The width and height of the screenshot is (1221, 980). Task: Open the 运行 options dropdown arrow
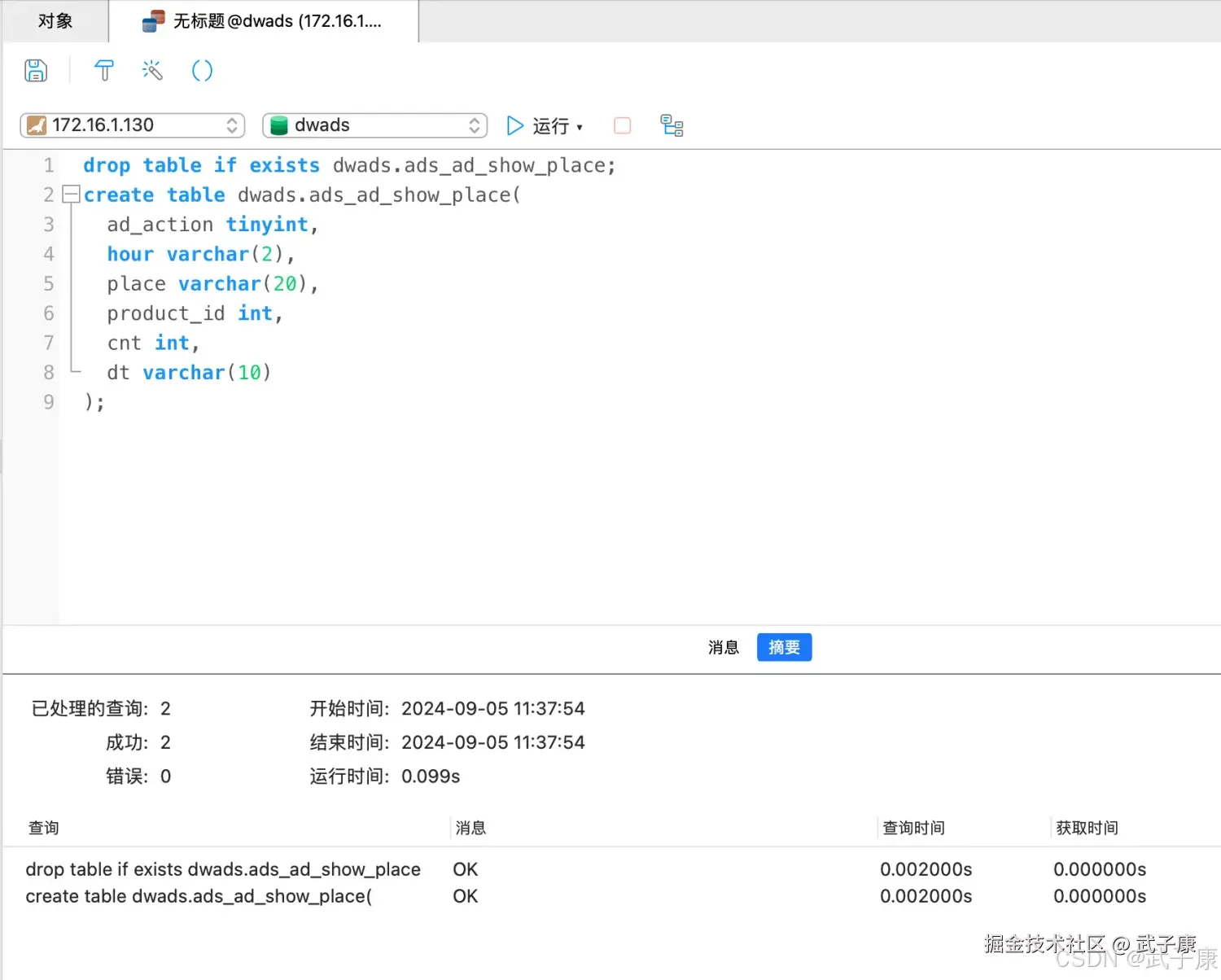click(x=580, y=127)
